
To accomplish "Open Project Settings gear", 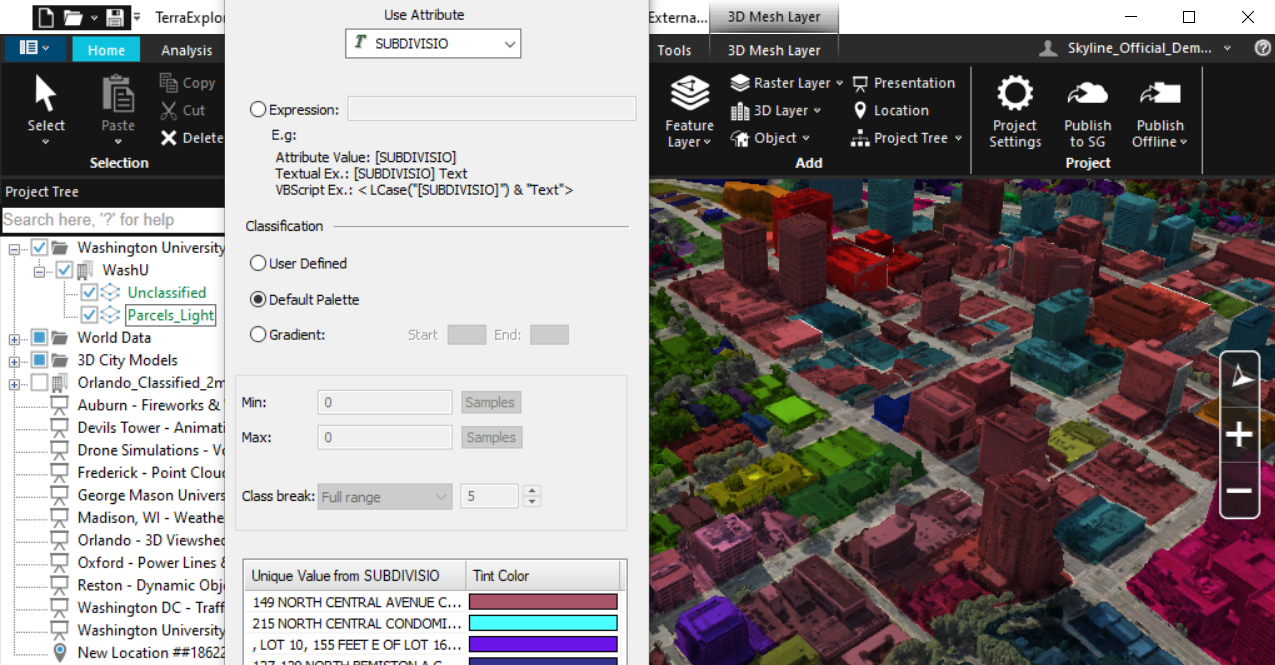I will pyautogui.click(x=1015, y=93).
